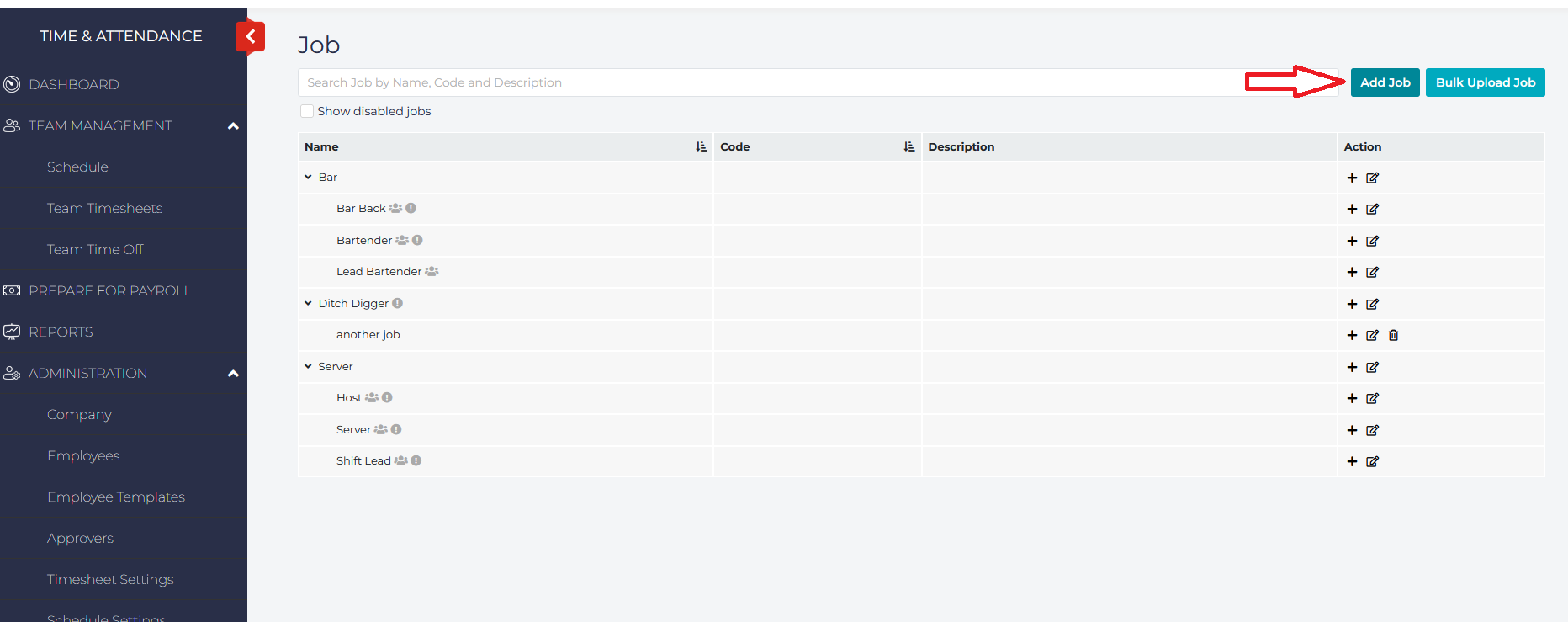
Task: Click the edit icon in the Ditch Digger row
Action: point(1372,304)
